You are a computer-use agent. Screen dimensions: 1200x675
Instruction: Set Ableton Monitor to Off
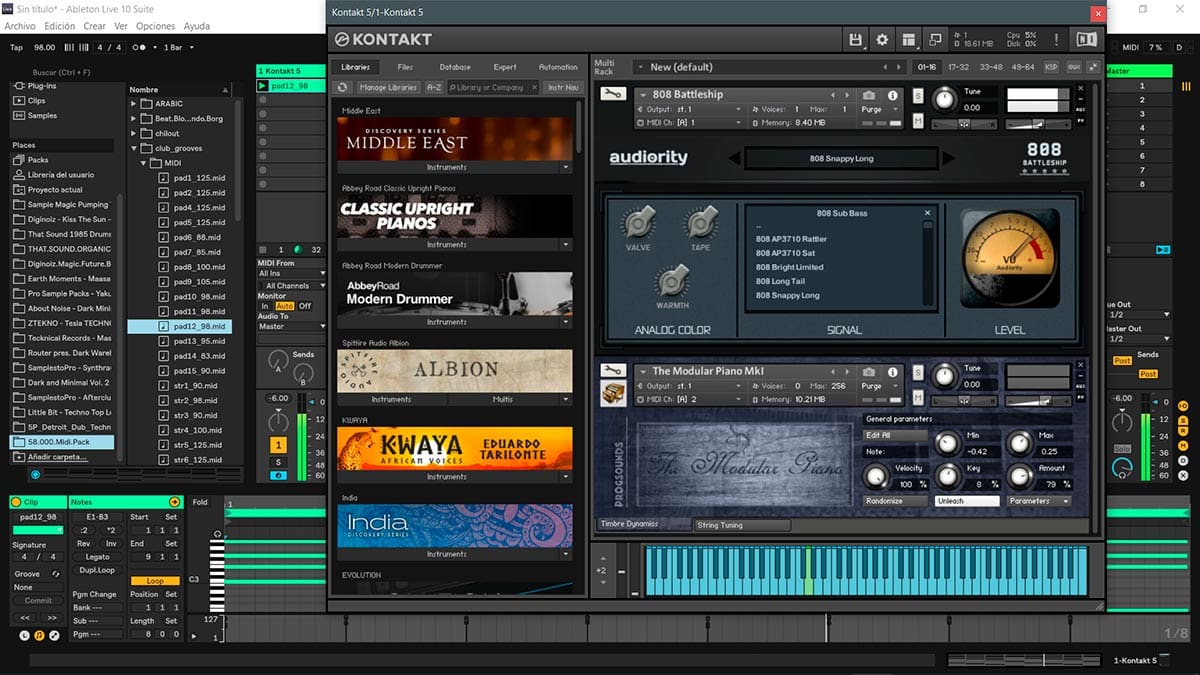coord(305,306)
